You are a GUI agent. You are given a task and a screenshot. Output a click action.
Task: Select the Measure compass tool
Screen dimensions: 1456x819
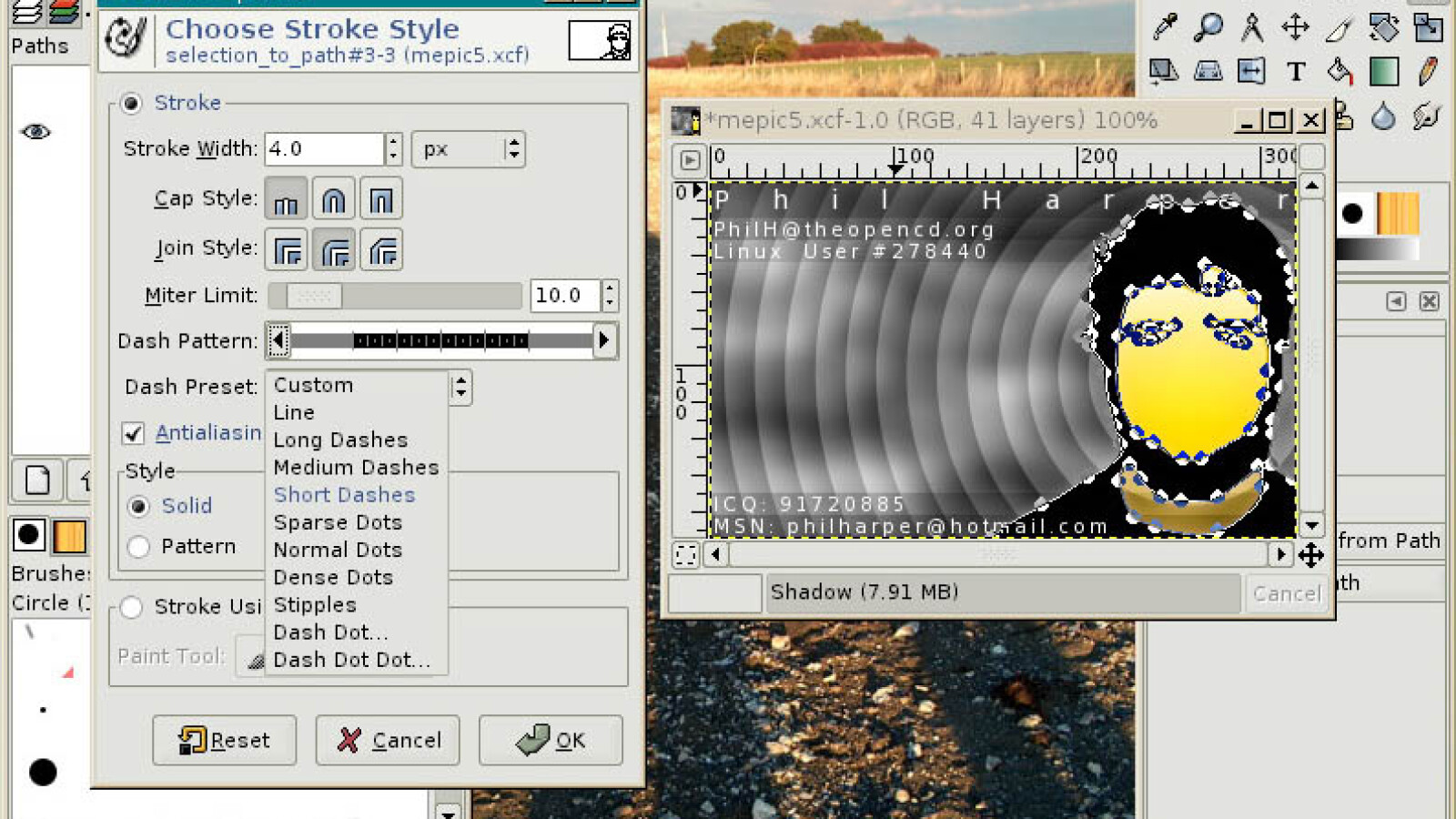pos(1252,27)
